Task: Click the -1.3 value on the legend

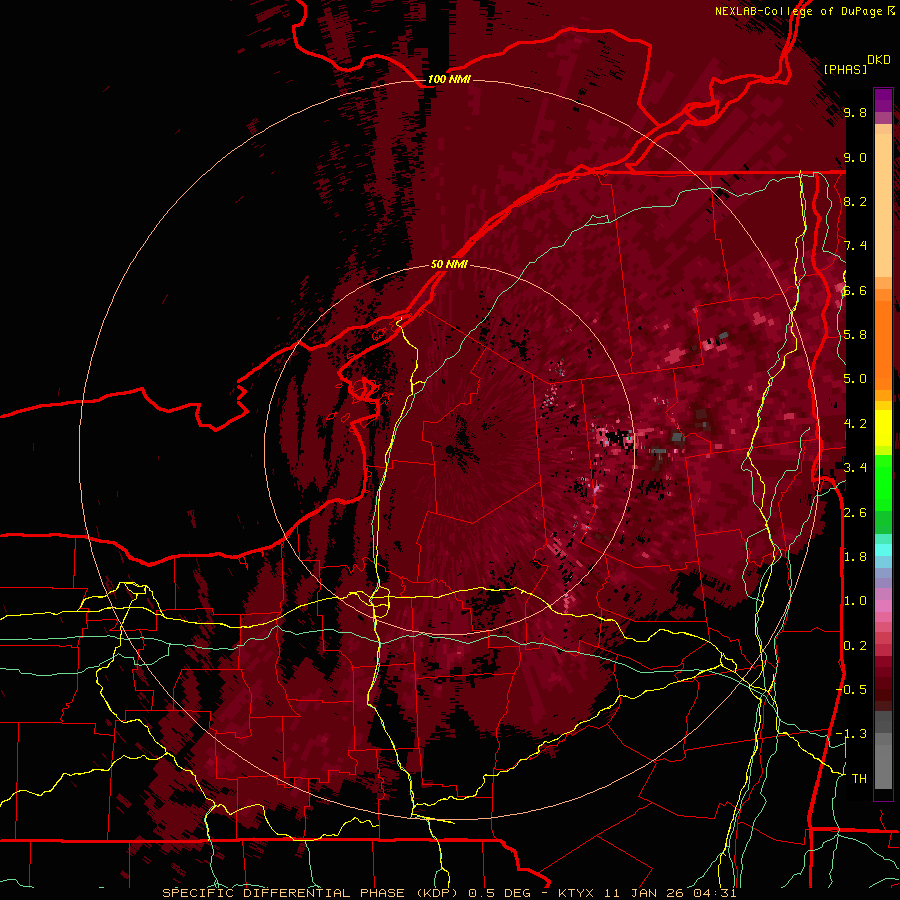Action: pos(851,734)
